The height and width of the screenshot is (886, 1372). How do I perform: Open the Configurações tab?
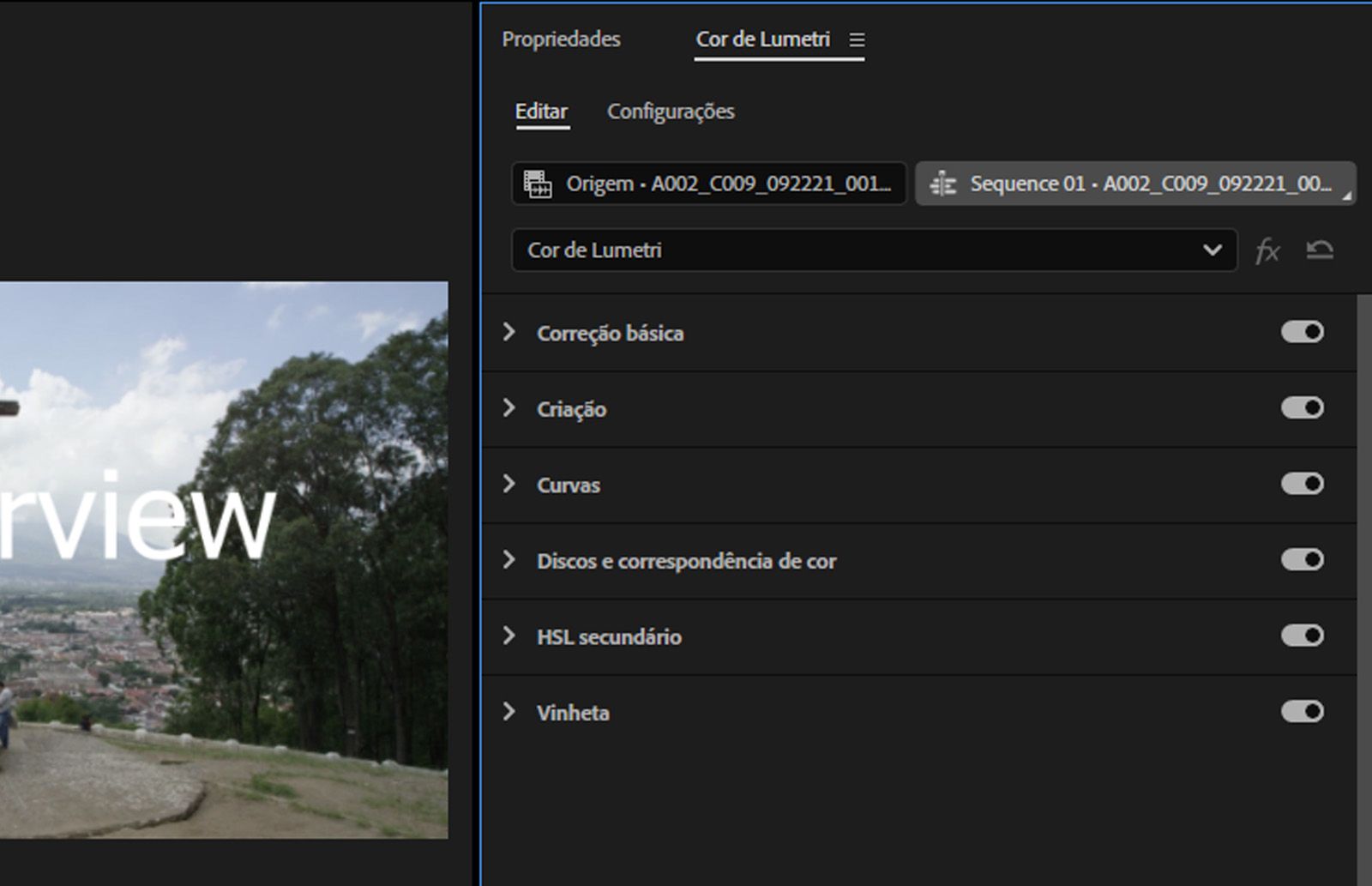(671, 112)
